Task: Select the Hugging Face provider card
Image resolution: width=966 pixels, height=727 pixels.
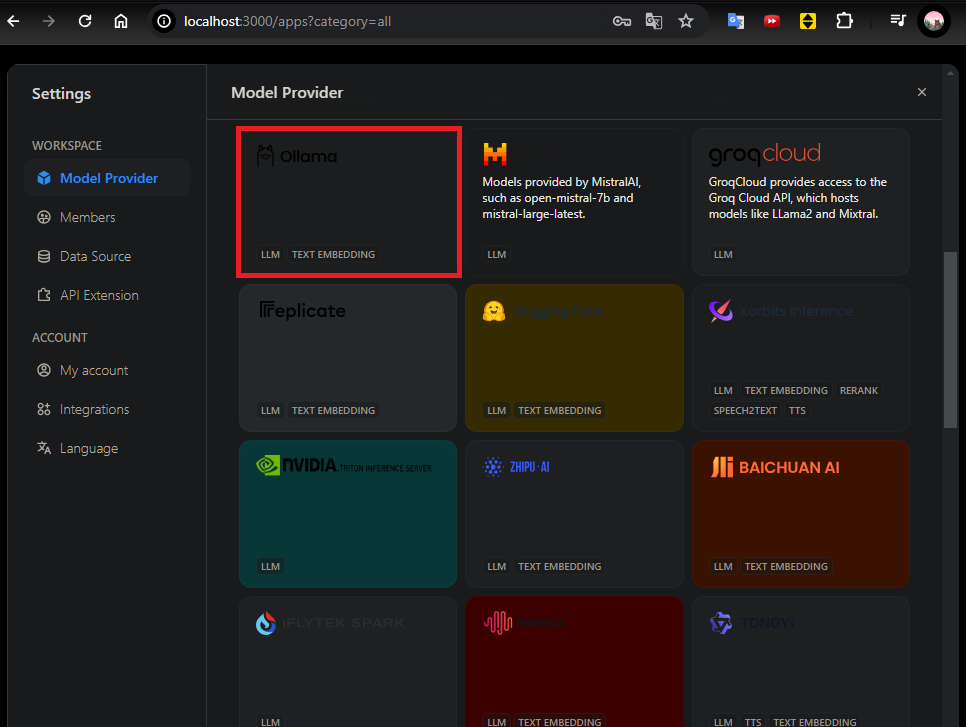Action: click(x=574, y=358)
